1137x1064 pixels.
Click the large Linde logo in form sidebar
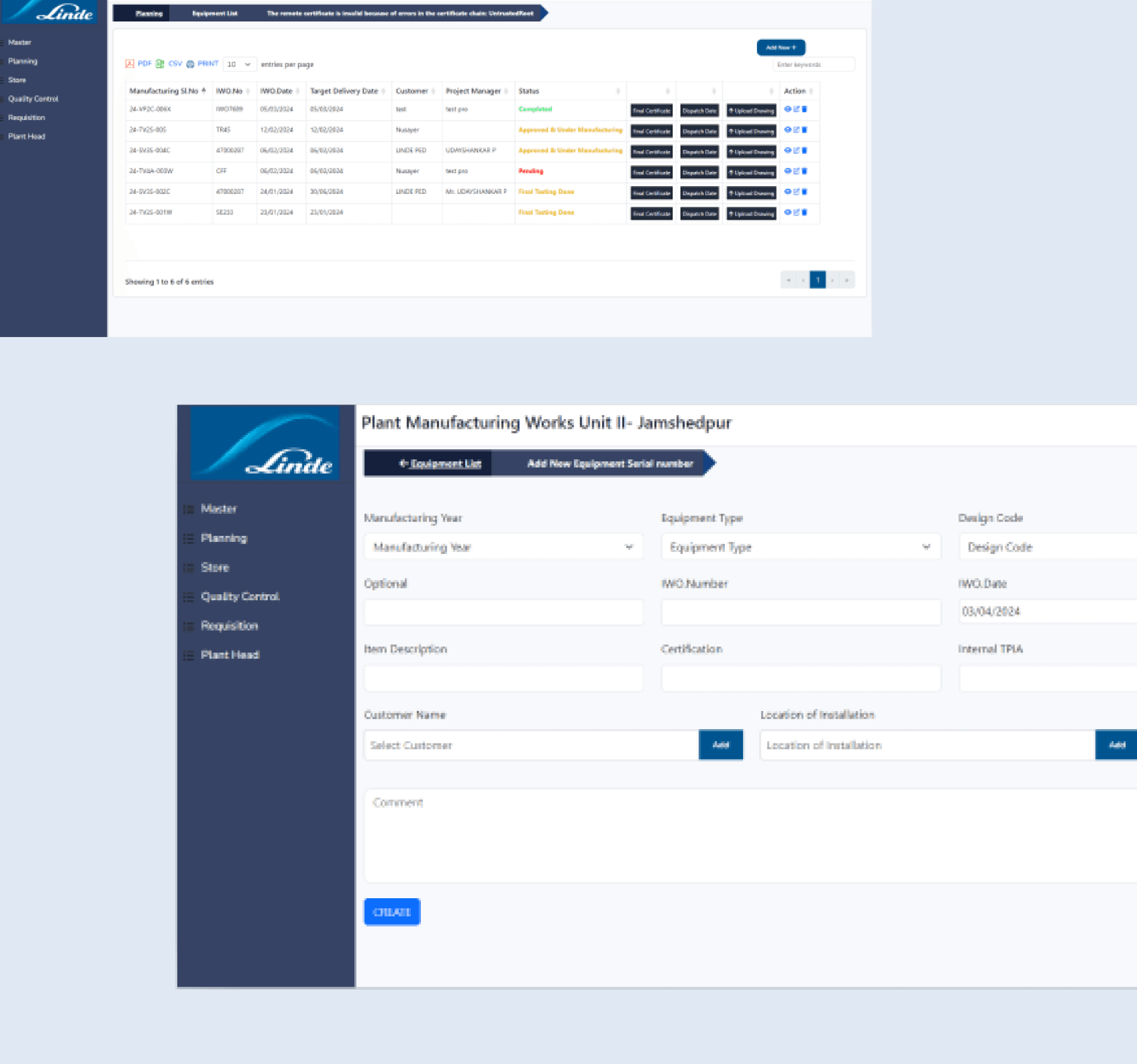pyautogui.click(x=265, y=443)
